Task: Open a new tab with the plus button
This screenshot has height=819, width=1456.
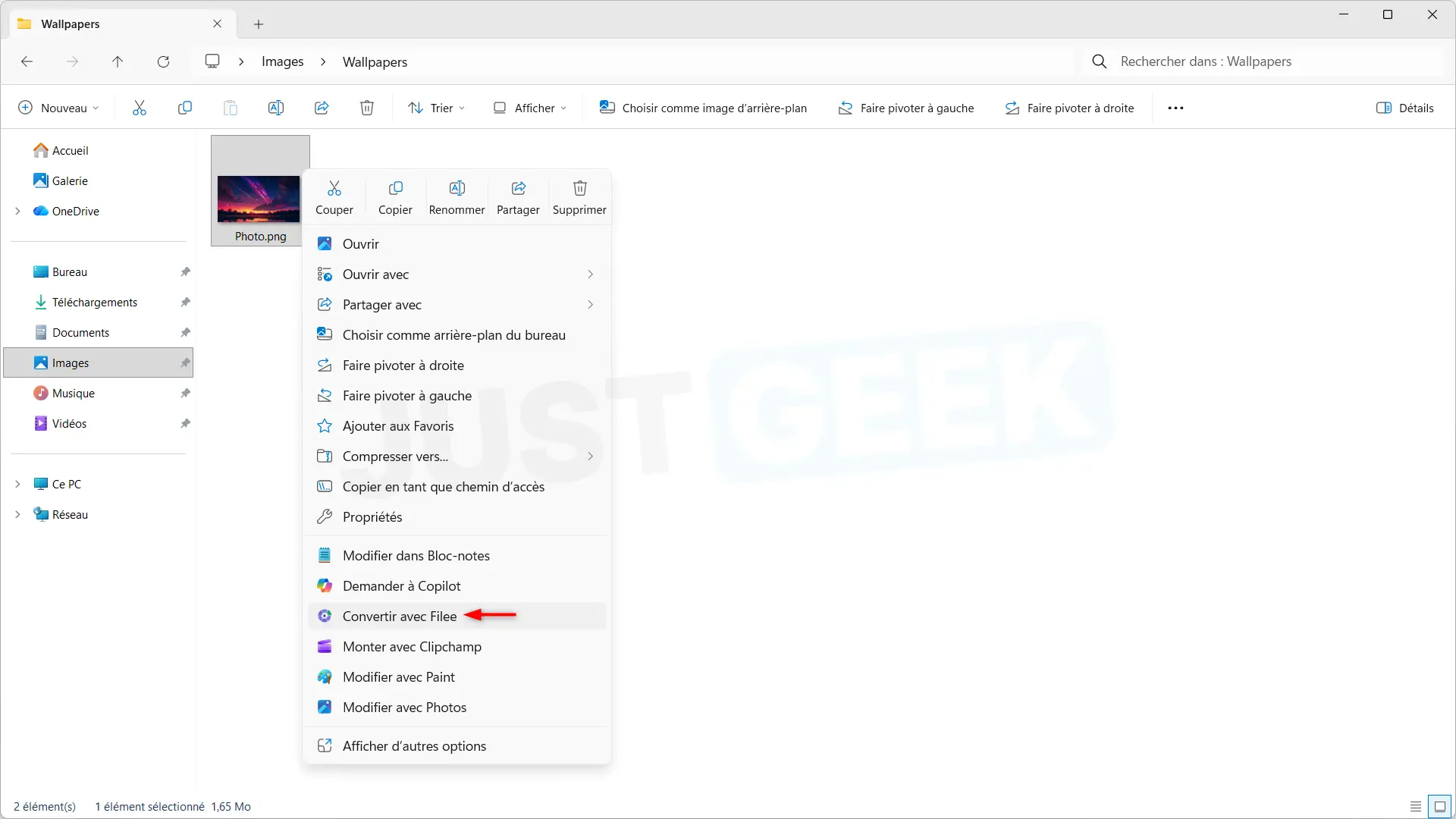Action: pyautogui.click(x=259, y=24)
